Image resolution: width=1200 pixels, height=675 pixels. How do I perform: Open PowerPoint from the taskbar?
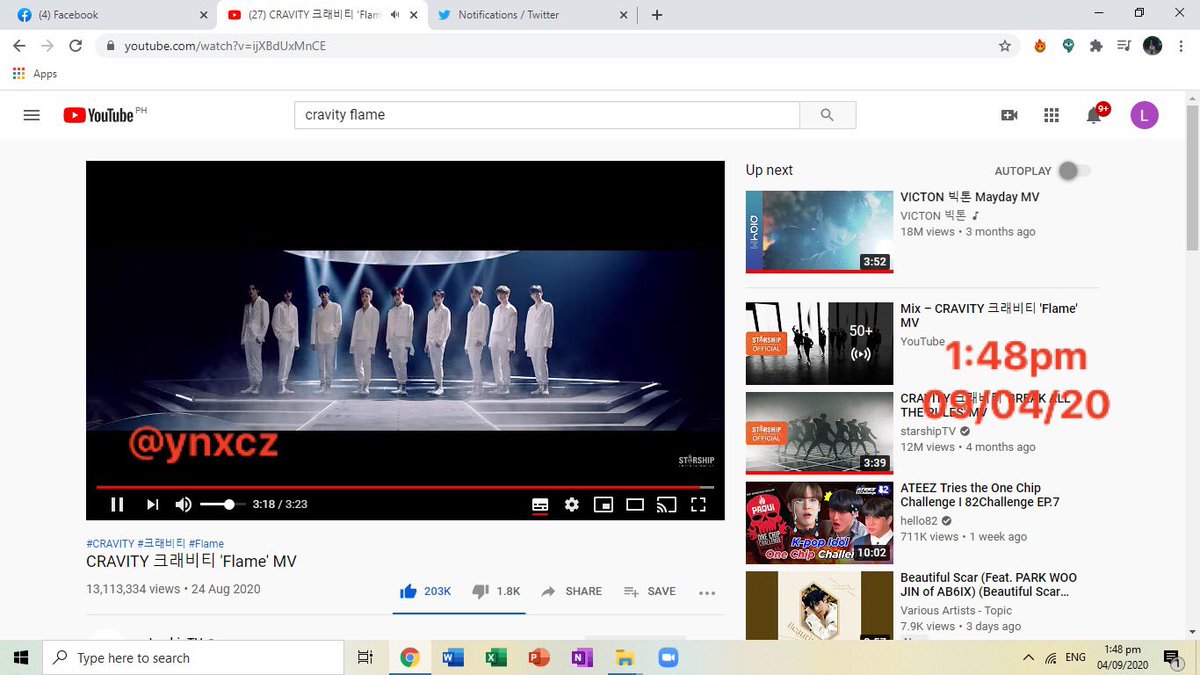(x=538, y=657)
